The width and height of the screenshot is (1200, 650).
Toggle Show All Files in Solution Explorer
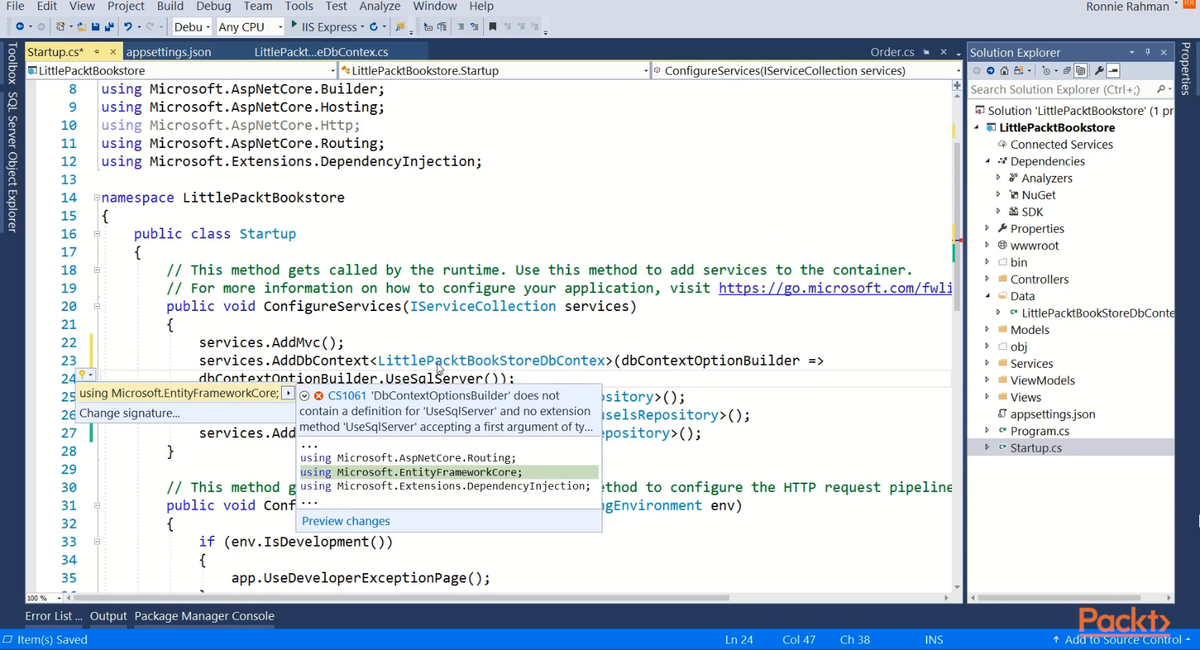point(1081,71)
